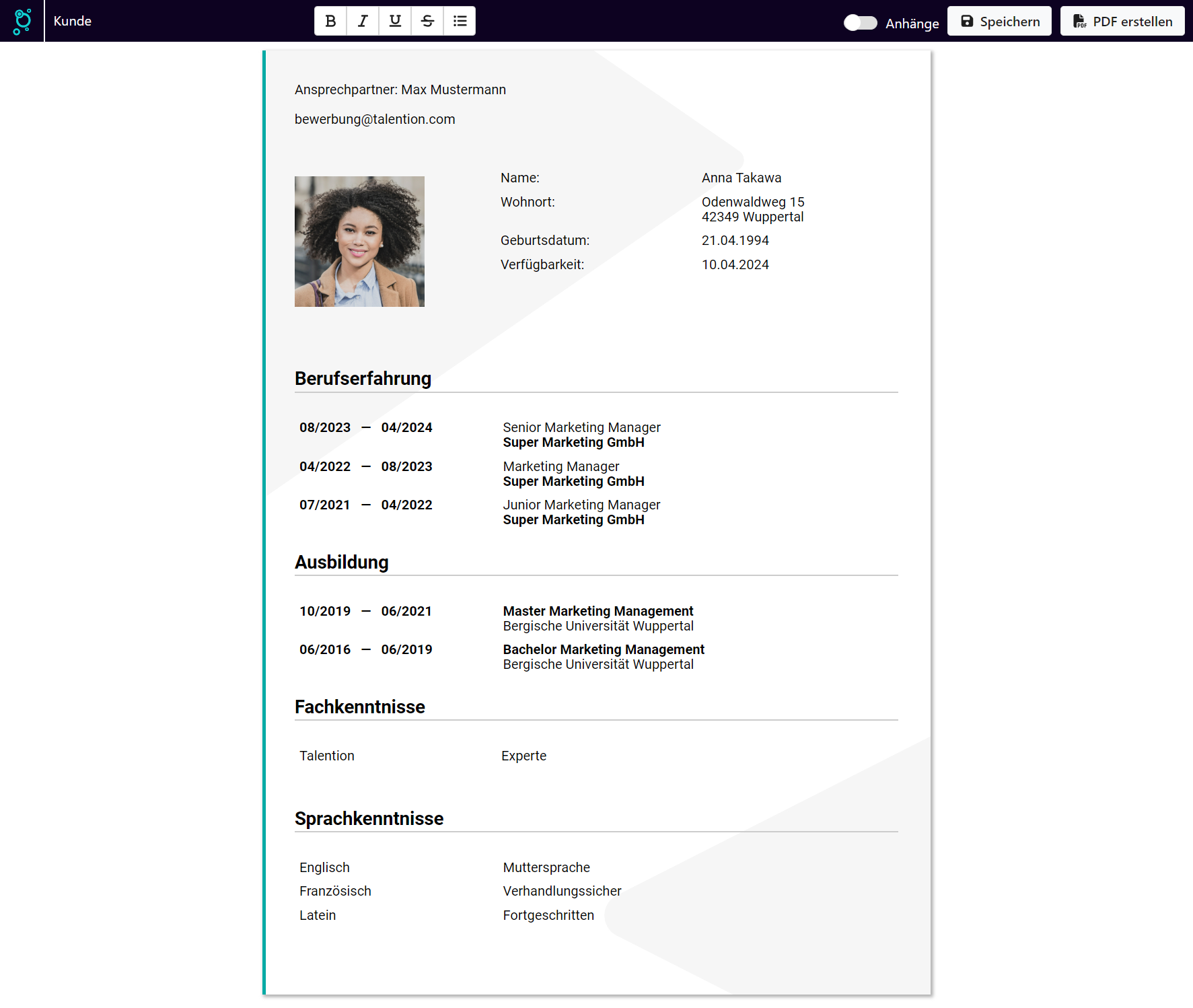Apply strikethrough formatting
The width and height of the screenshot is (1193, 1008).
(x=427, y=21)
